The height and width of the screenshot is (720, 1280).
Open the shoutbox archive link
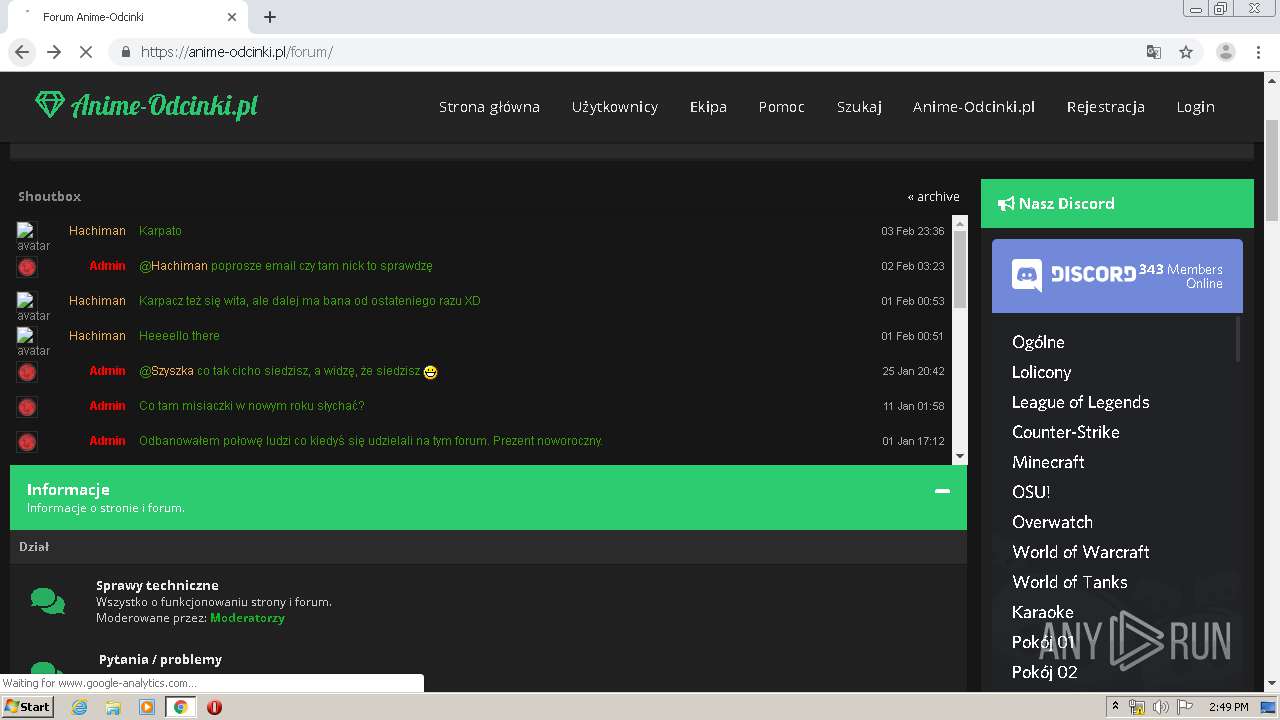point(933,197)
